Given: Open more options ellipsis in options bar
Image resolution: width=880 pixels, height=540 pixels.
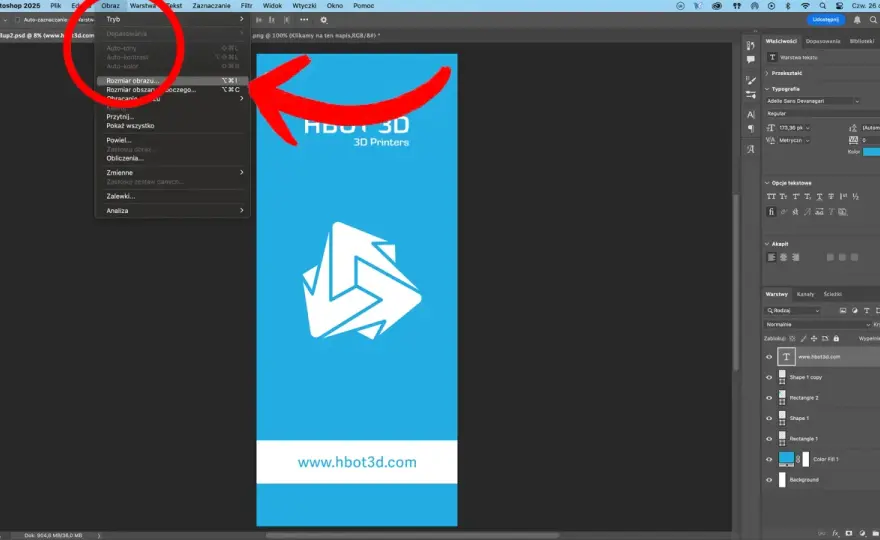Looking at the screenshot, I should point(304,20).
